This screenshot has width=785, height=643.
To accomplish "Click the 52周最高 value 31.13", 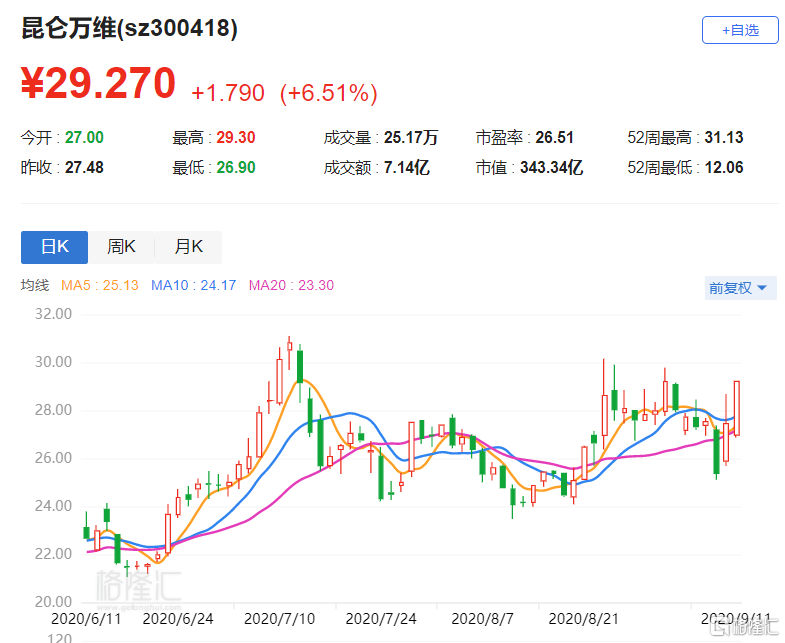I will click(724, 137).
